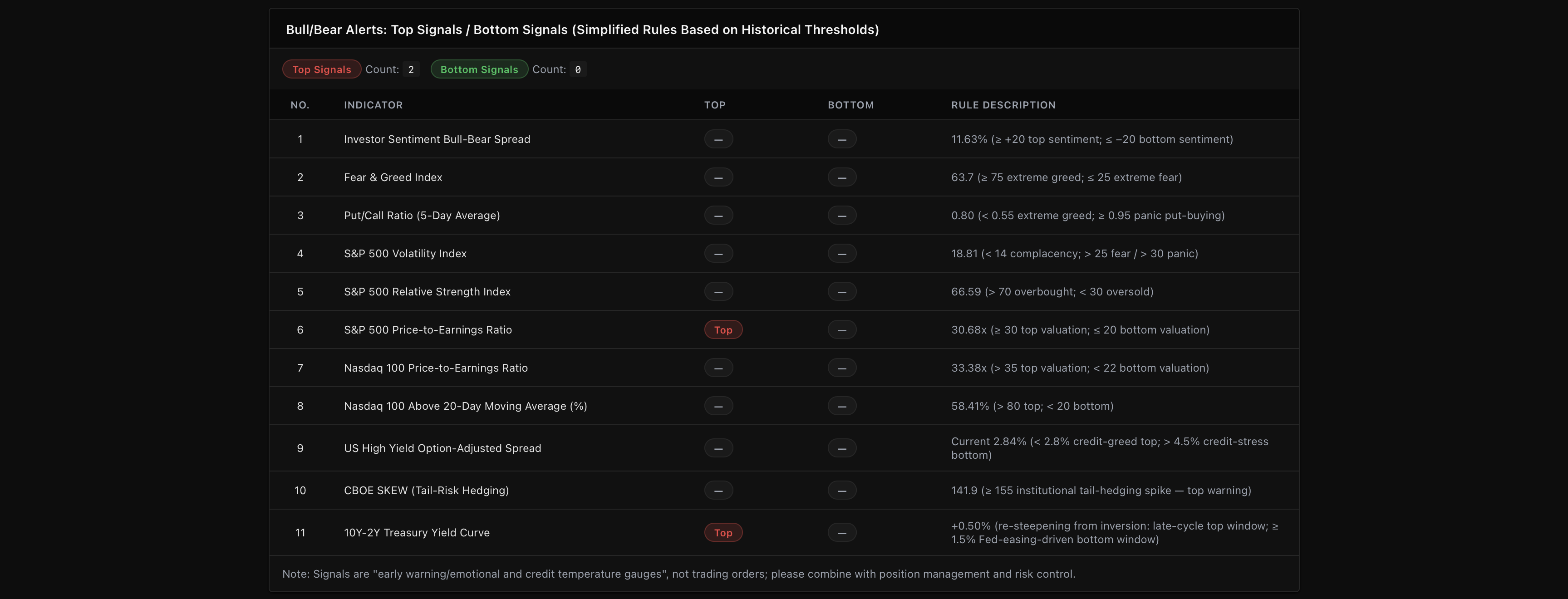Click row number 11
The height and width of the screenshot is (599, 1568).
tap(300, 533)
